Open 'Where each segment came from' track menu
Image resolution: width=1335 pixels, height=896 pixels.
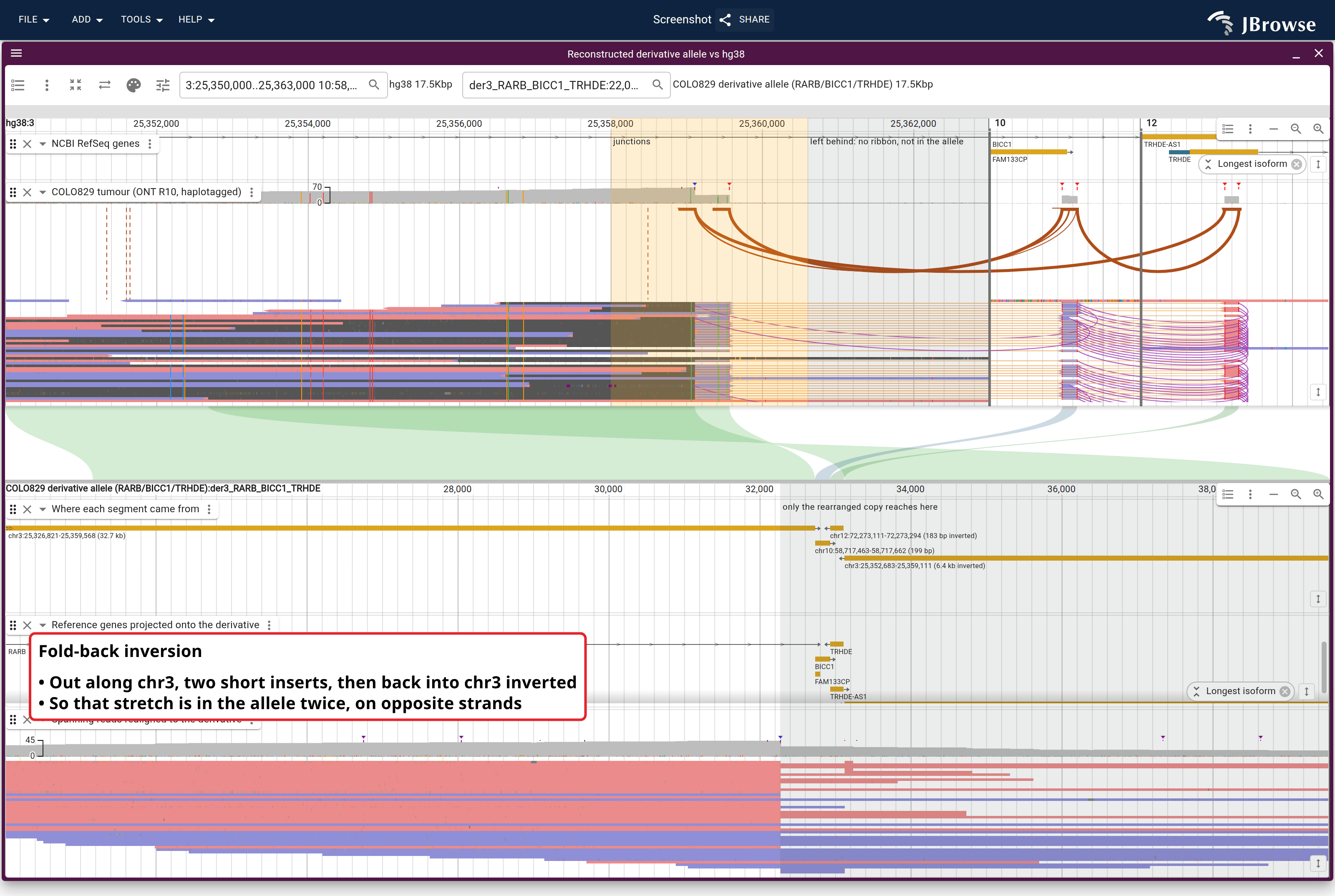coord(209,509)
